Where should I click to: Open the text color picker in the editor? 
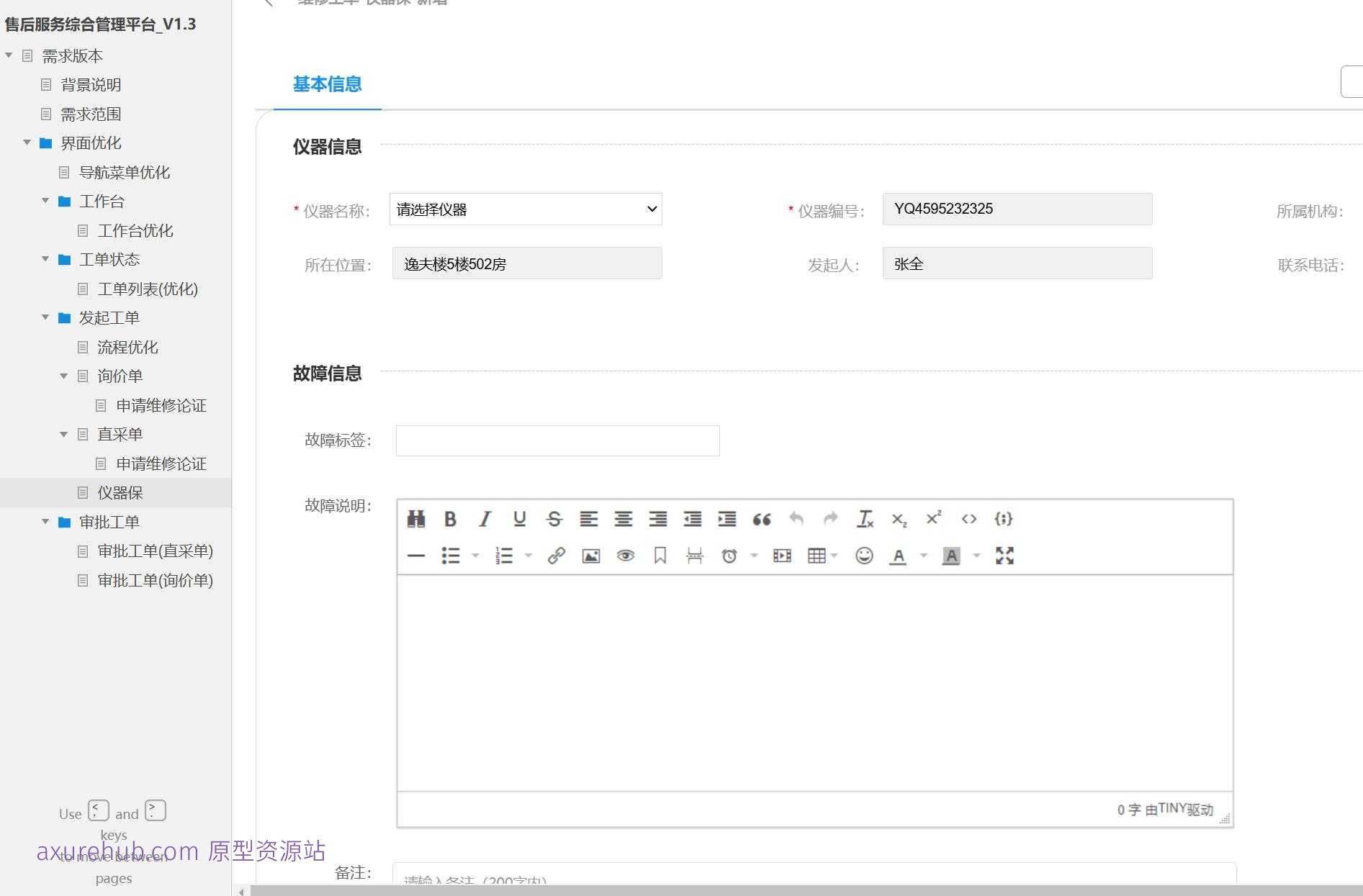898,555
